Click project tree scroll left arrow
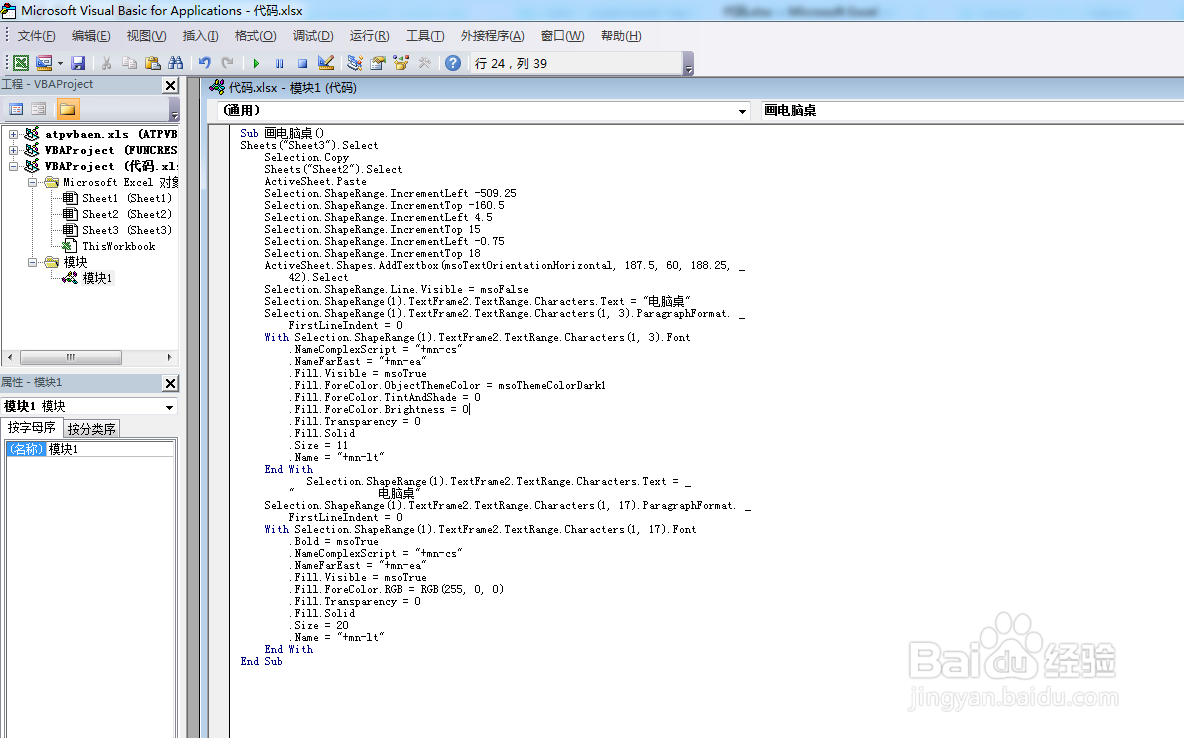This screenshot has width=1184, height=738. [x=10, y=357]
